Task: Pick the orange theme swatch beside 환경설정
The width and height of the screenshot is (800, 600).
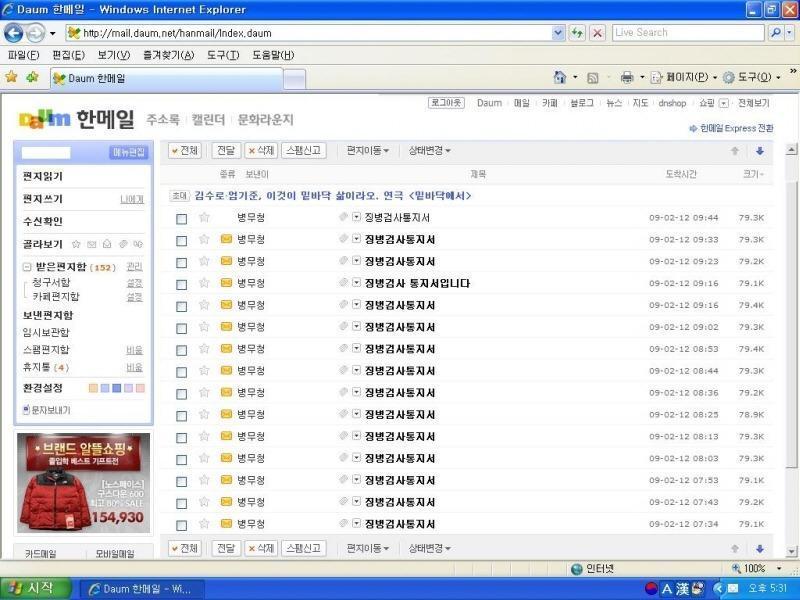Action: 93,388
